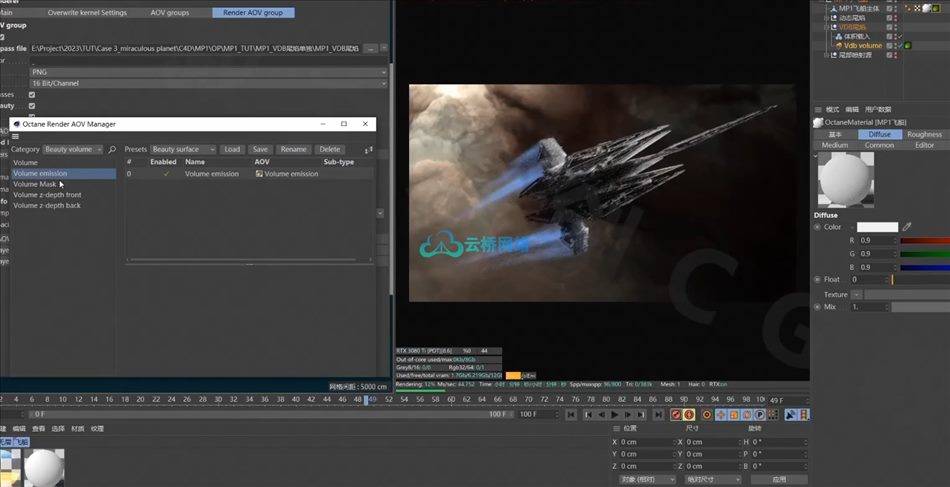Toggle the Enabled checkmark for Volume emission row
Viewport: 950px width, 487px height.
tap(167, 174)
